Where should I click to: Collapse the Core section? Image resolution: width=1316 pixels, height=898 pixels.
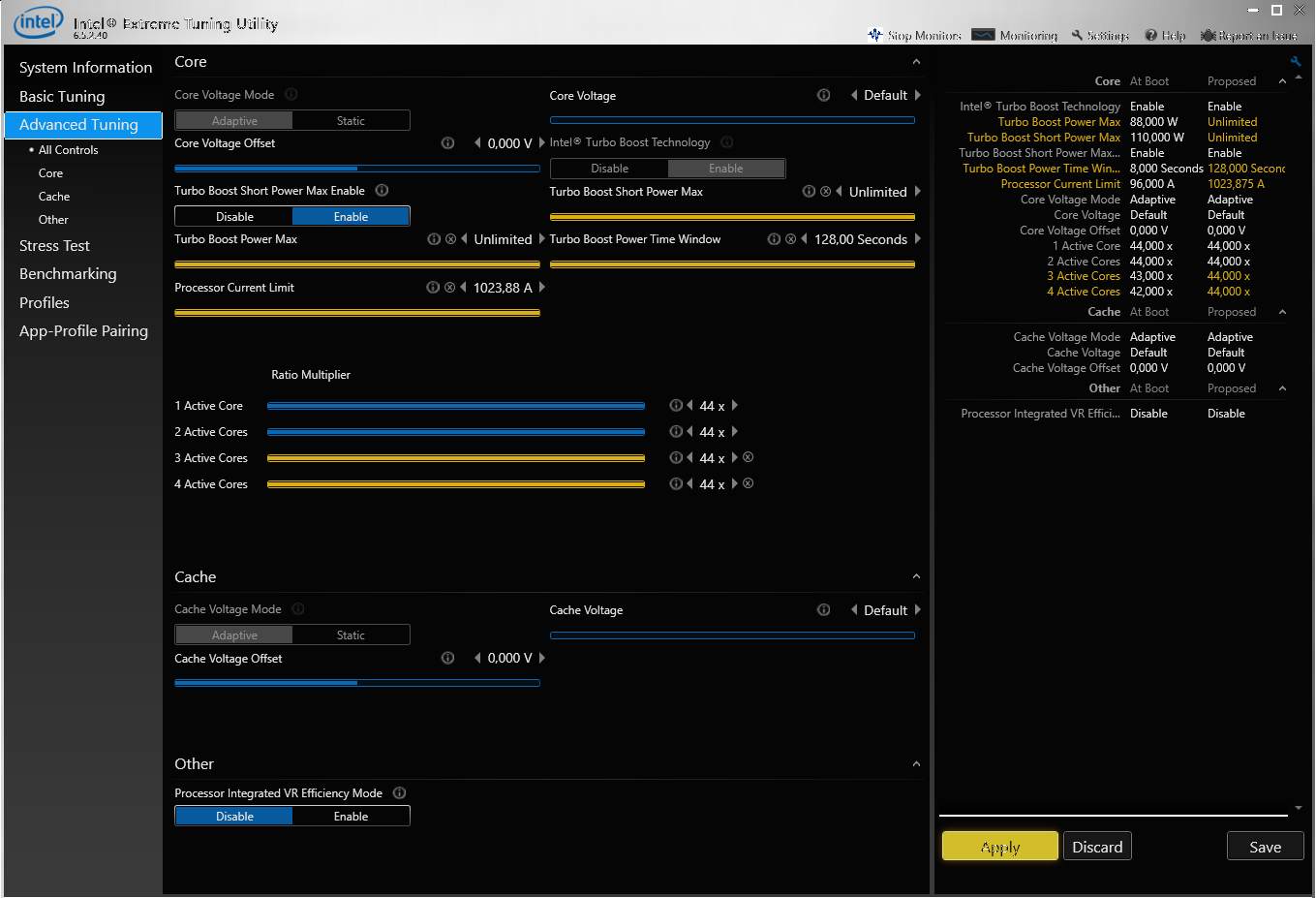[x=916, y=61]
